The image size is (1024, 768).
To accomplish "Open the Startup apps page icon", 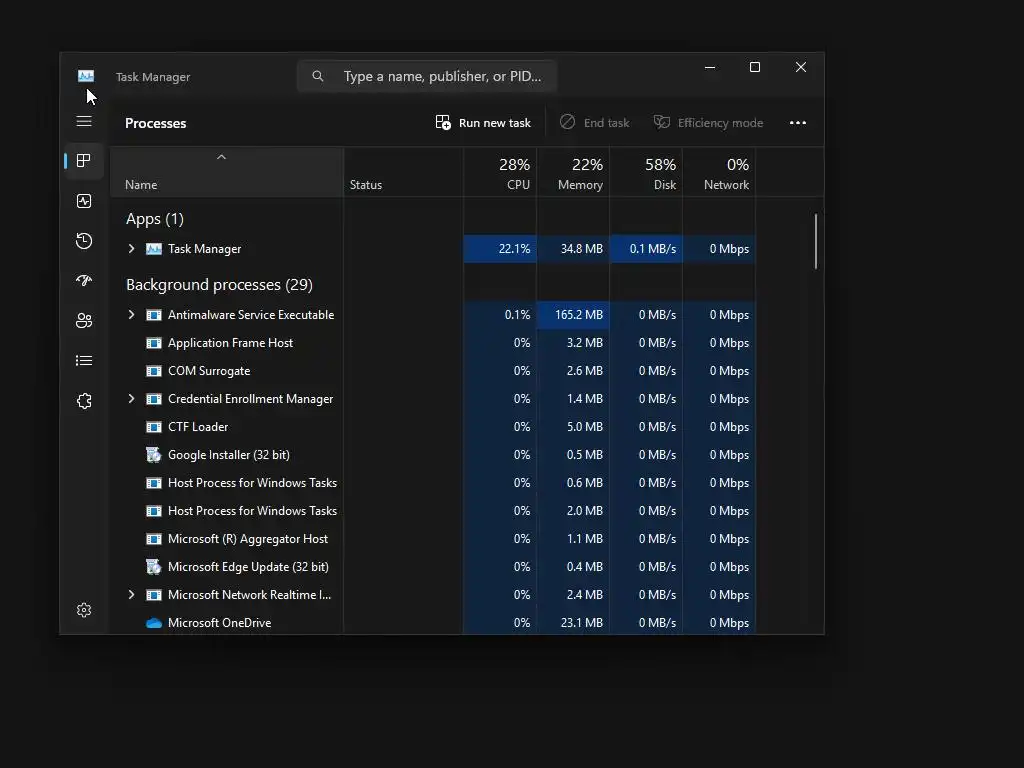I will click(x=84, y=281).
